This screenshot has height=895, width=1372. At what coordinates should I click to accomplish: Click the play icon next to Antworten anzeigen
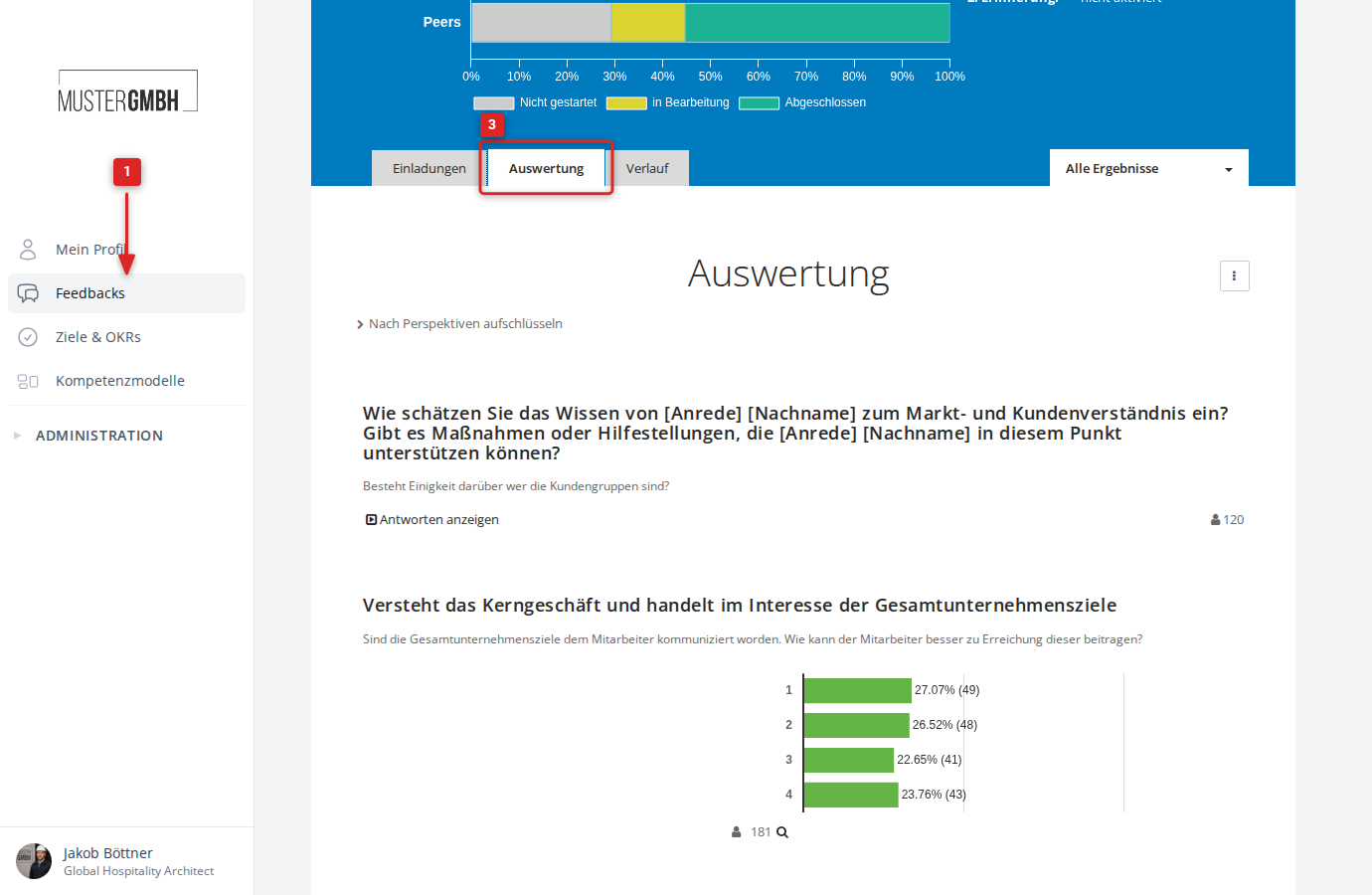tap(371, 520)
